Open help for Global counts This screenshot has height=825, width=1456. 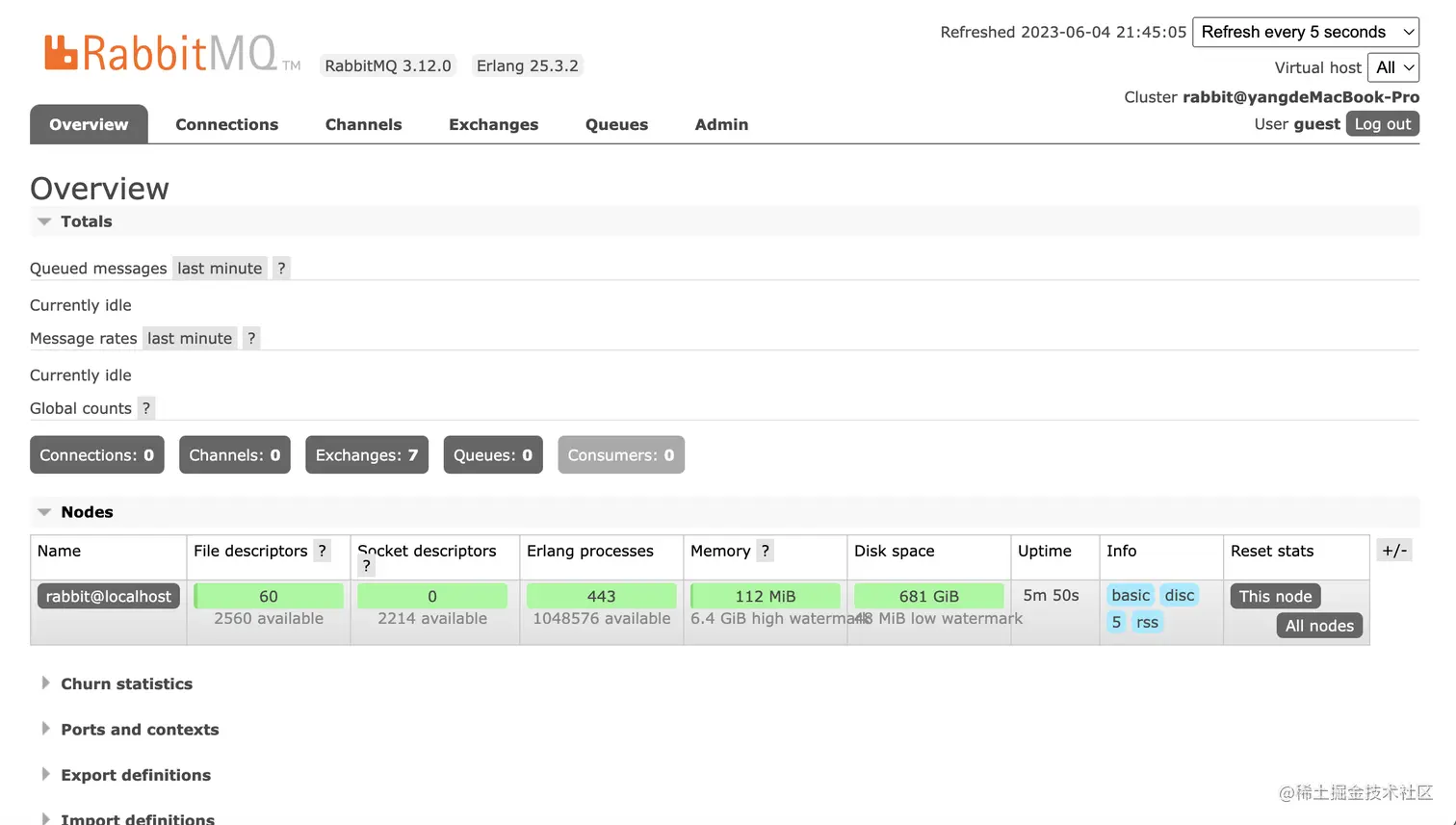coord(146,408)
